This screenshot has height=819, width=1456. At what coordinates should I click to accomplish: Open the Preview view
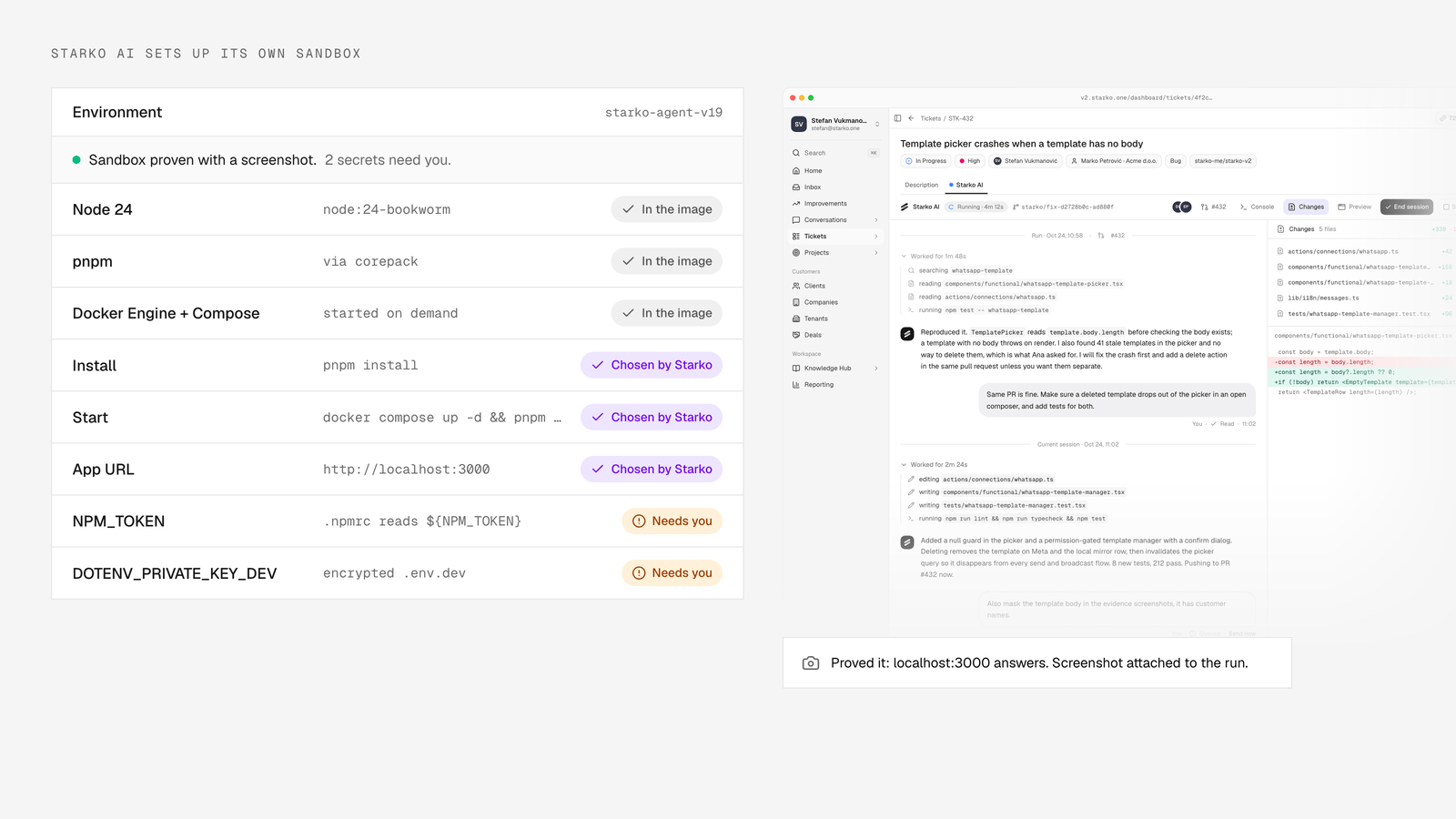(1354, 207)
